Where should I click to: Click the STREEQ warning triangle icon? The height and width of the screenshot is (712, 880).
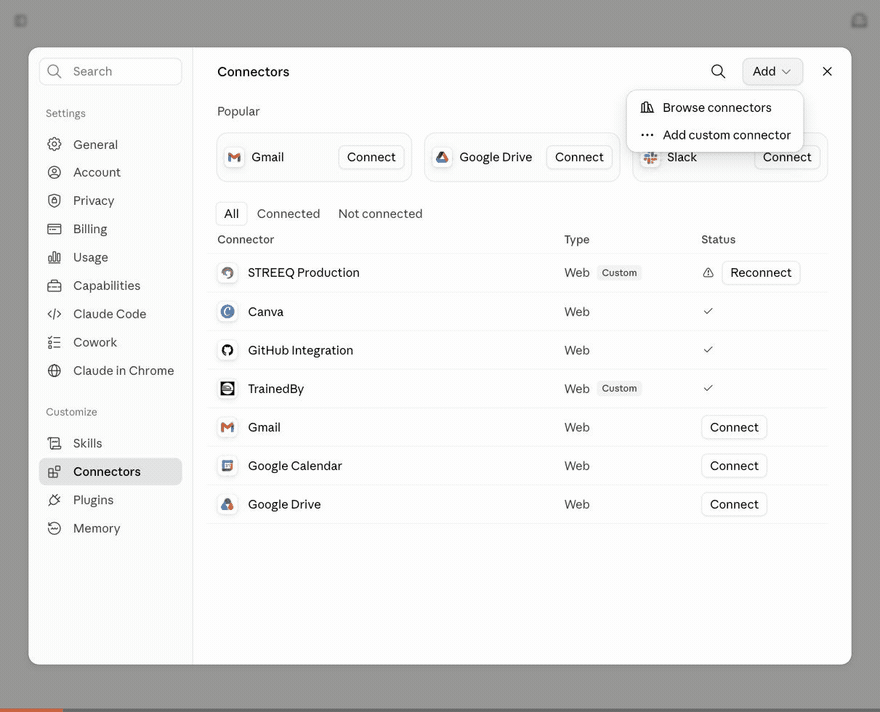[708, 273]
